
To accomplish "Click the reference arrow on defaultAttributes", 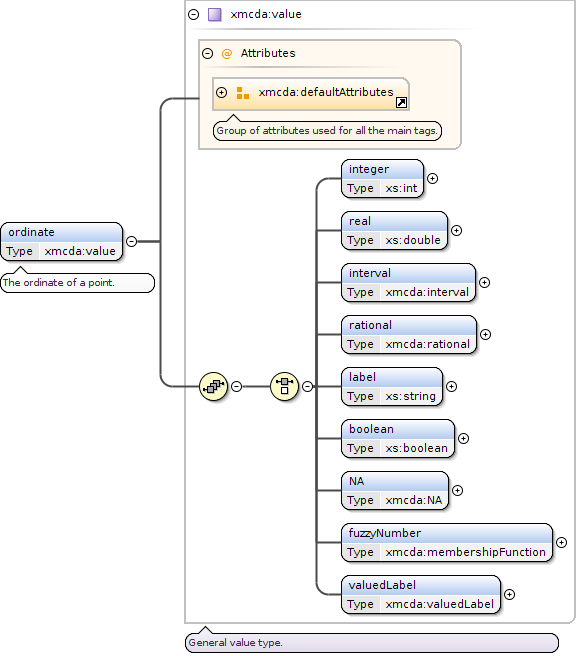I will 401,102.
